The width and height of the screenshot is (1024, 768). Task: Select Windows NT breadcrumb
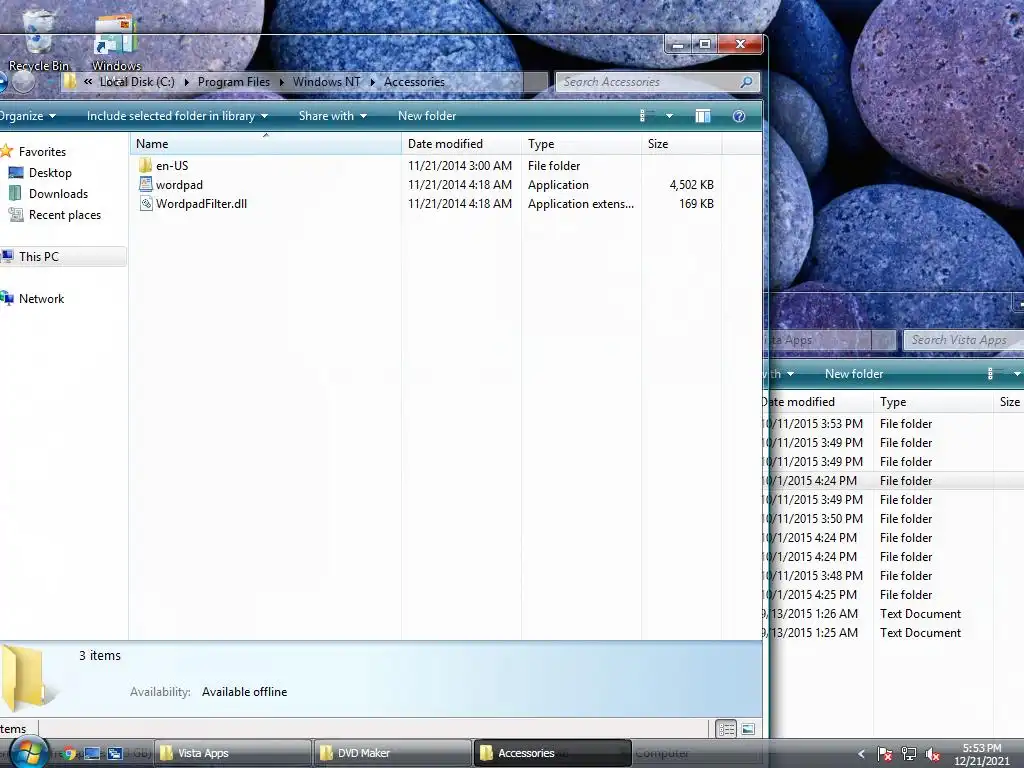pos(327,82)
